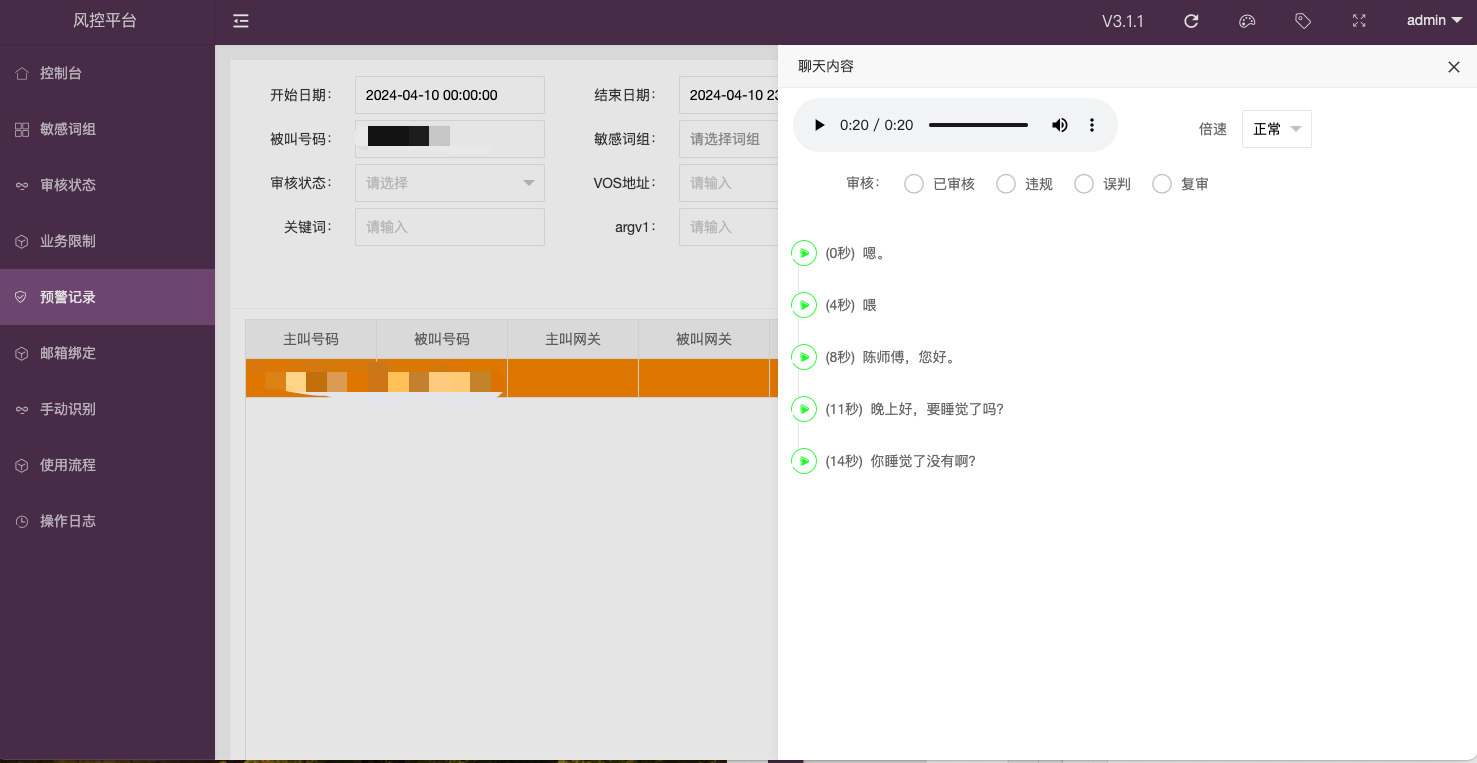
Task: Click the 使用流程 cube icon in sidebar
Action: (22, 465)
